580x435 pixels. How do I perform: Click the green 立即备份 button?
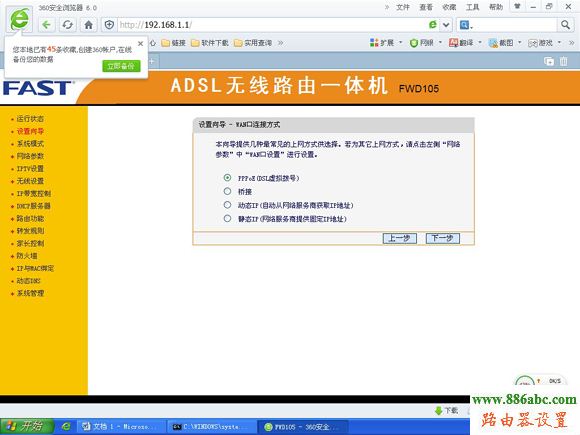121,66
